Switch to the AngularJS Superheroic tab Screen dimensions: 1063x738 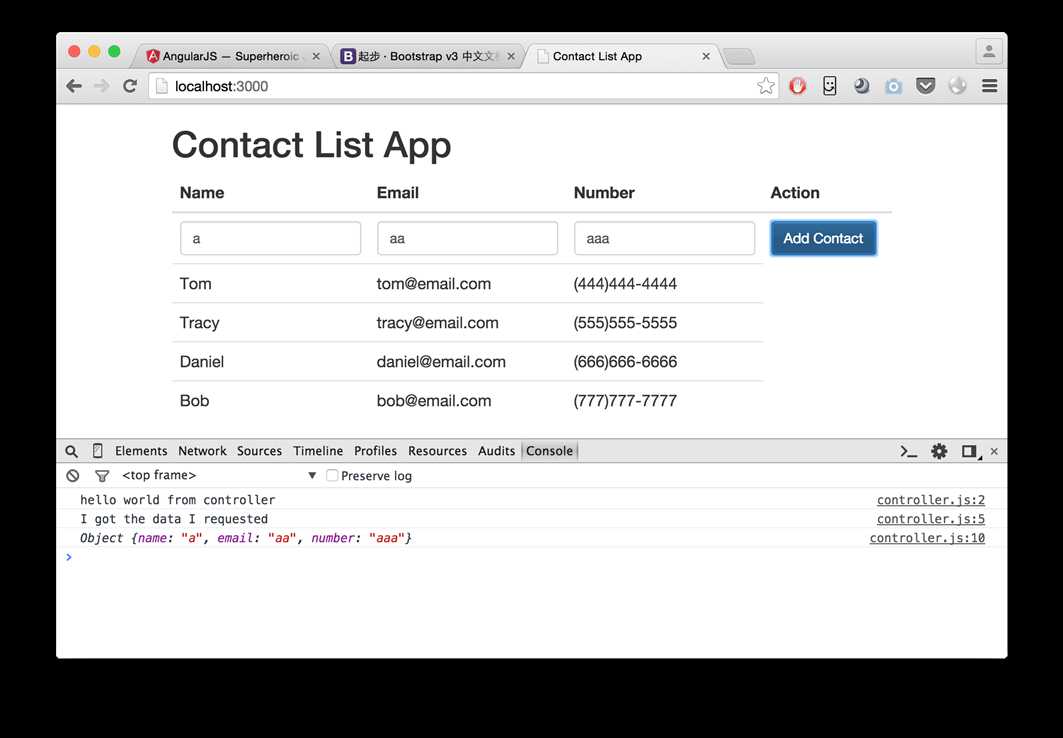[x=230, y=56]
